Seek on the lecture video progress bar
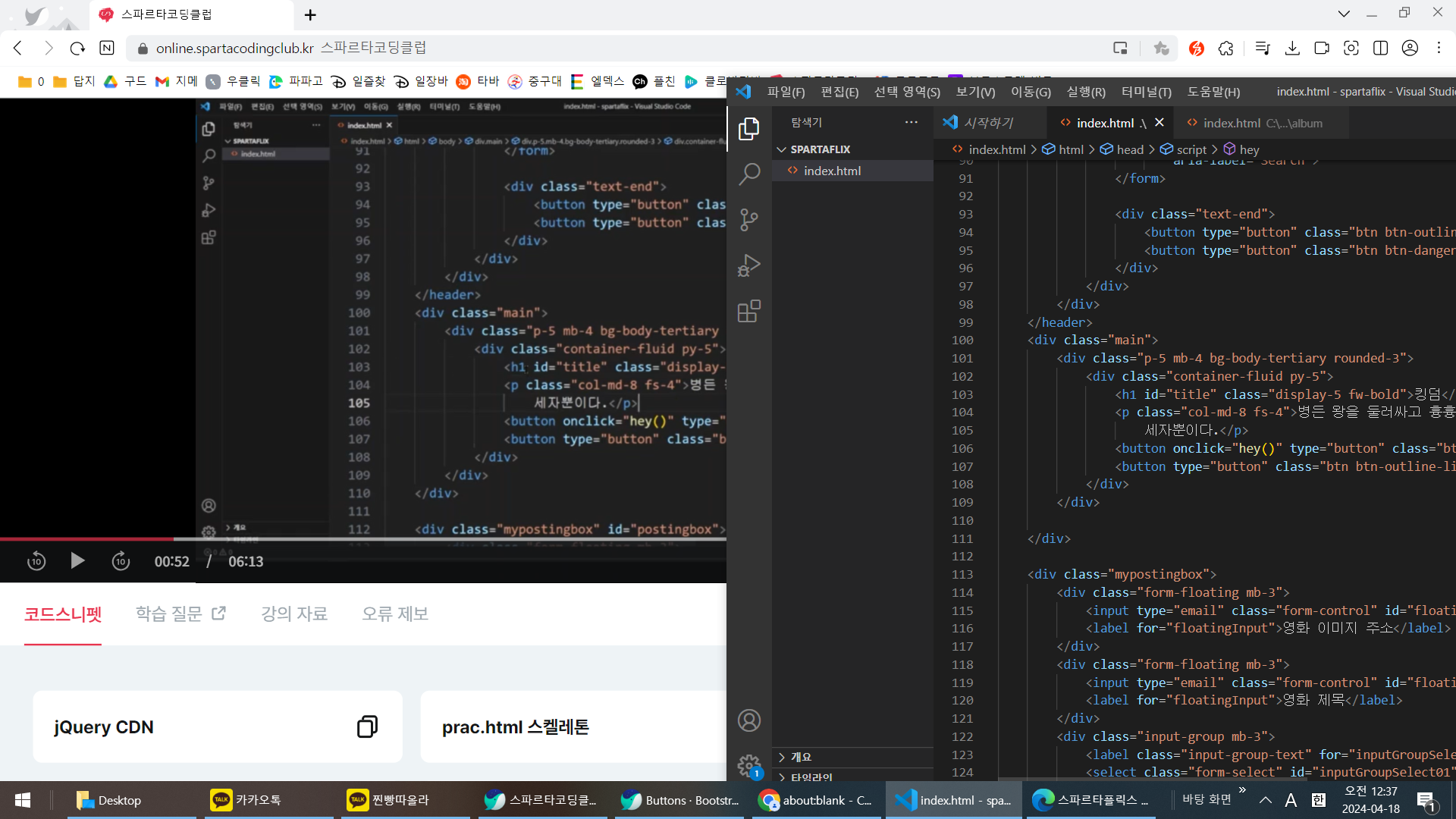Image resolution: width=1456 pixels, height=819 pixels. click(363, 539)
